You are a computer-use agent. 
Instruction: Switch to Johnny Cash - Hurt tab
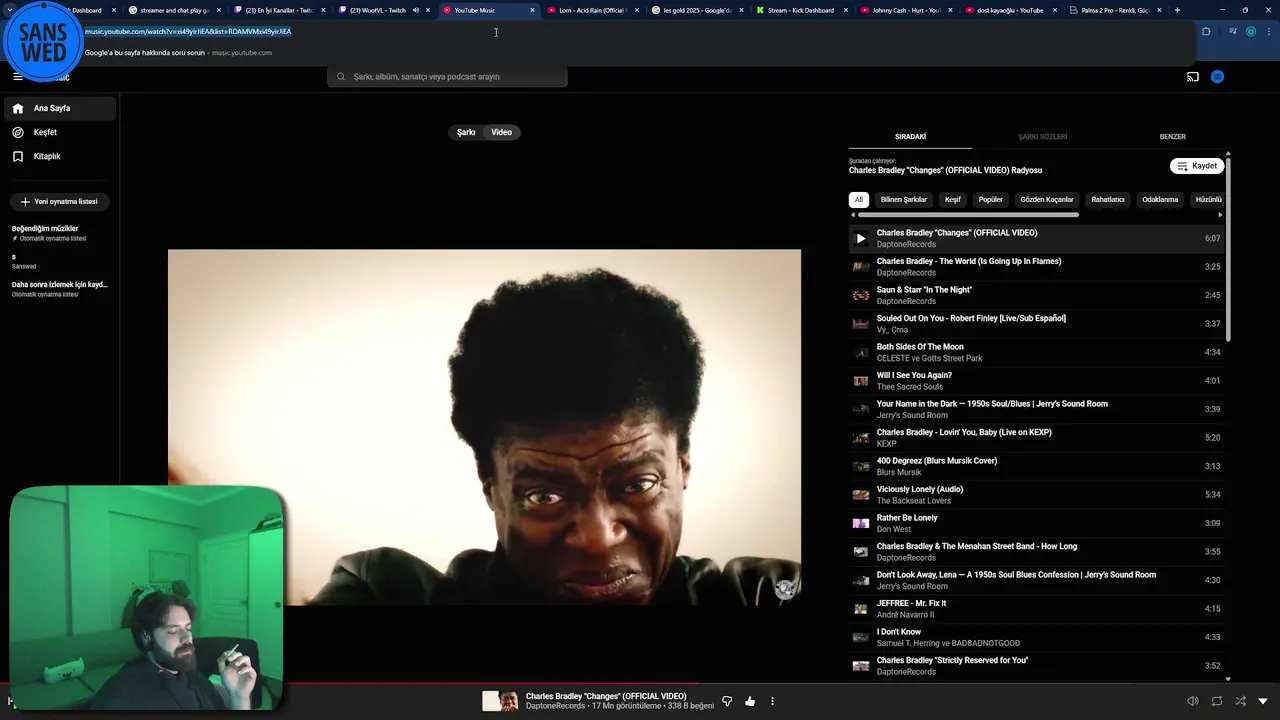click(905, 10)
